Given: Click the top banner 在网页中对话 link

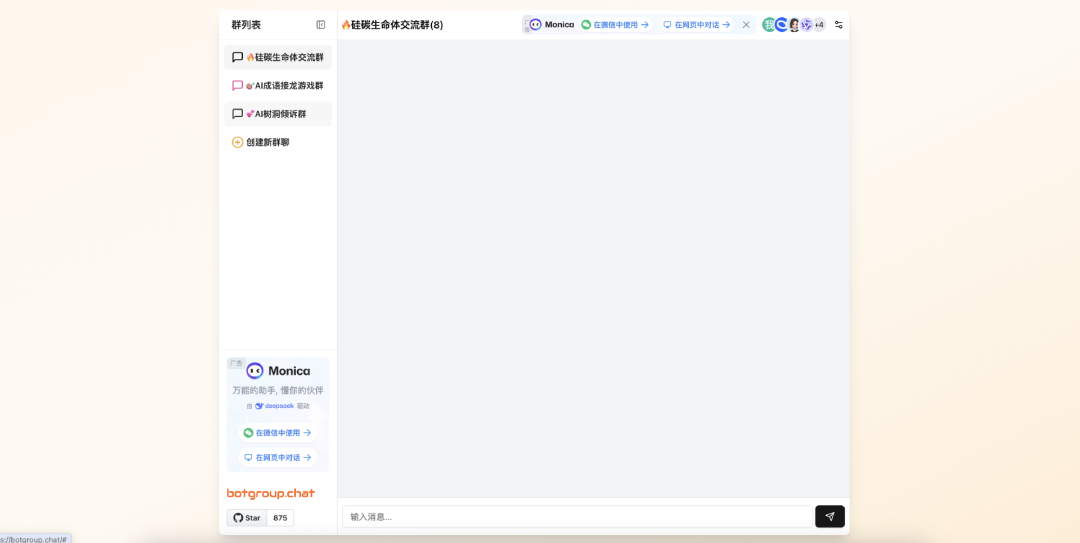Looking at the screenshot, I should (696, 25).
